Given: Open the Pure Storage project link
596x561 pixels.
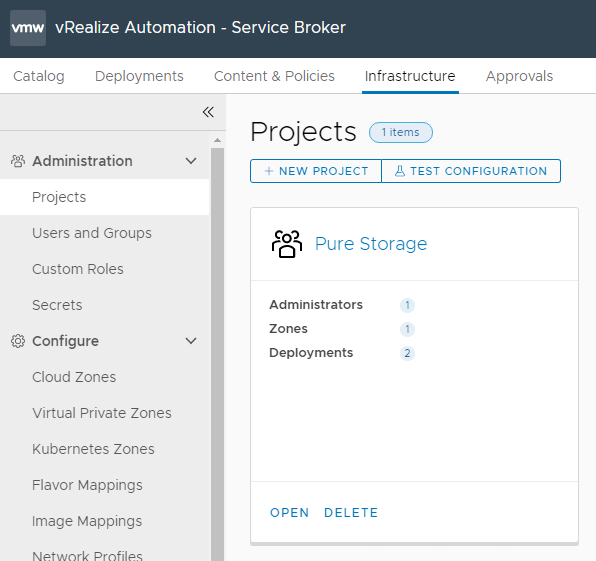Looking at the screenshot, I should tap(371, 244).
